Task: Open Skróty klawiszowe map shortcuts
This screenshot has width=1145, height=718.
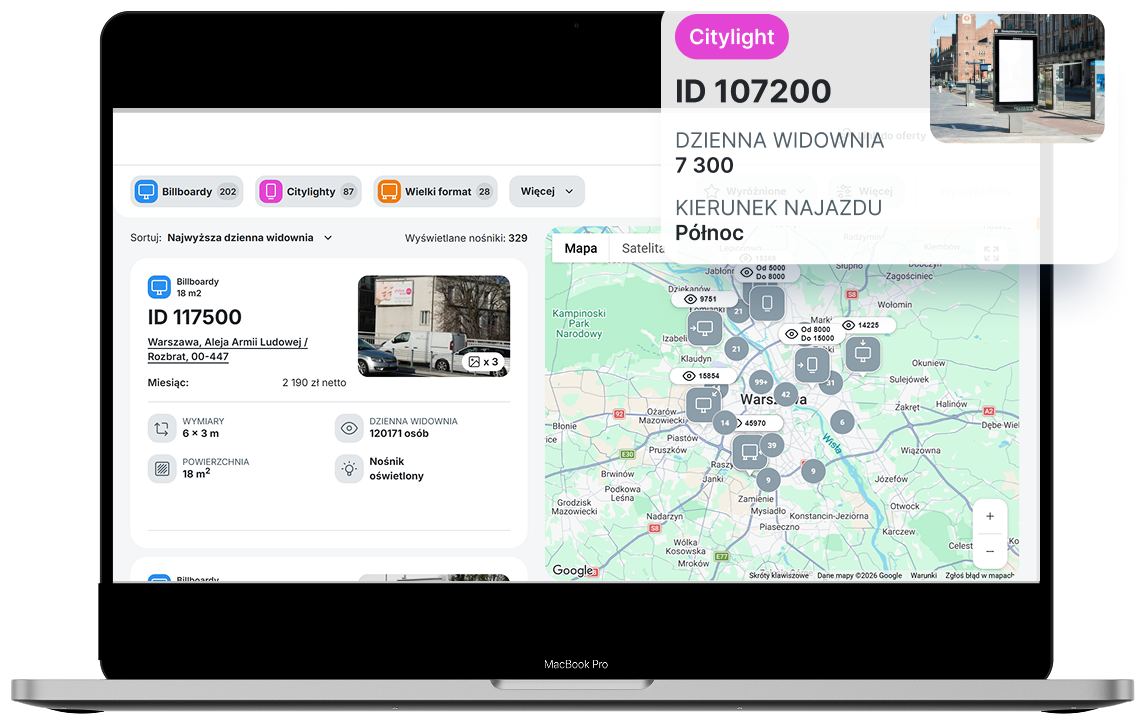Action: 778,576
